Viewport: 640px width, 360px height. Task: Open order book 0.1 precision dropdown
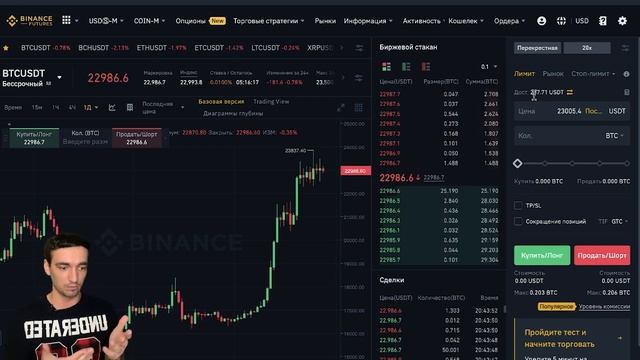point(489,67)
